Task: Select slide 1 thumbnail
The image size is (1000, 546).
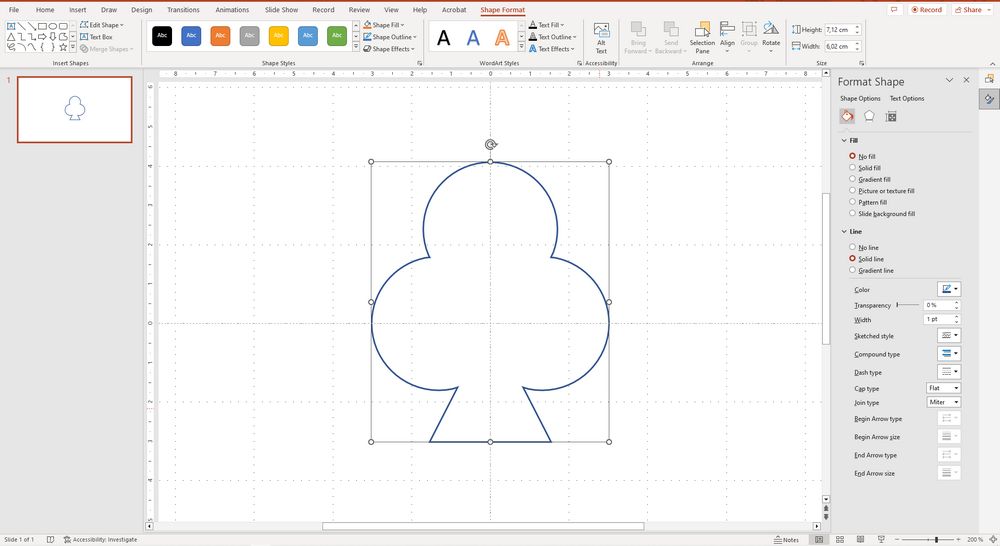Action: (x=75, y=109)
